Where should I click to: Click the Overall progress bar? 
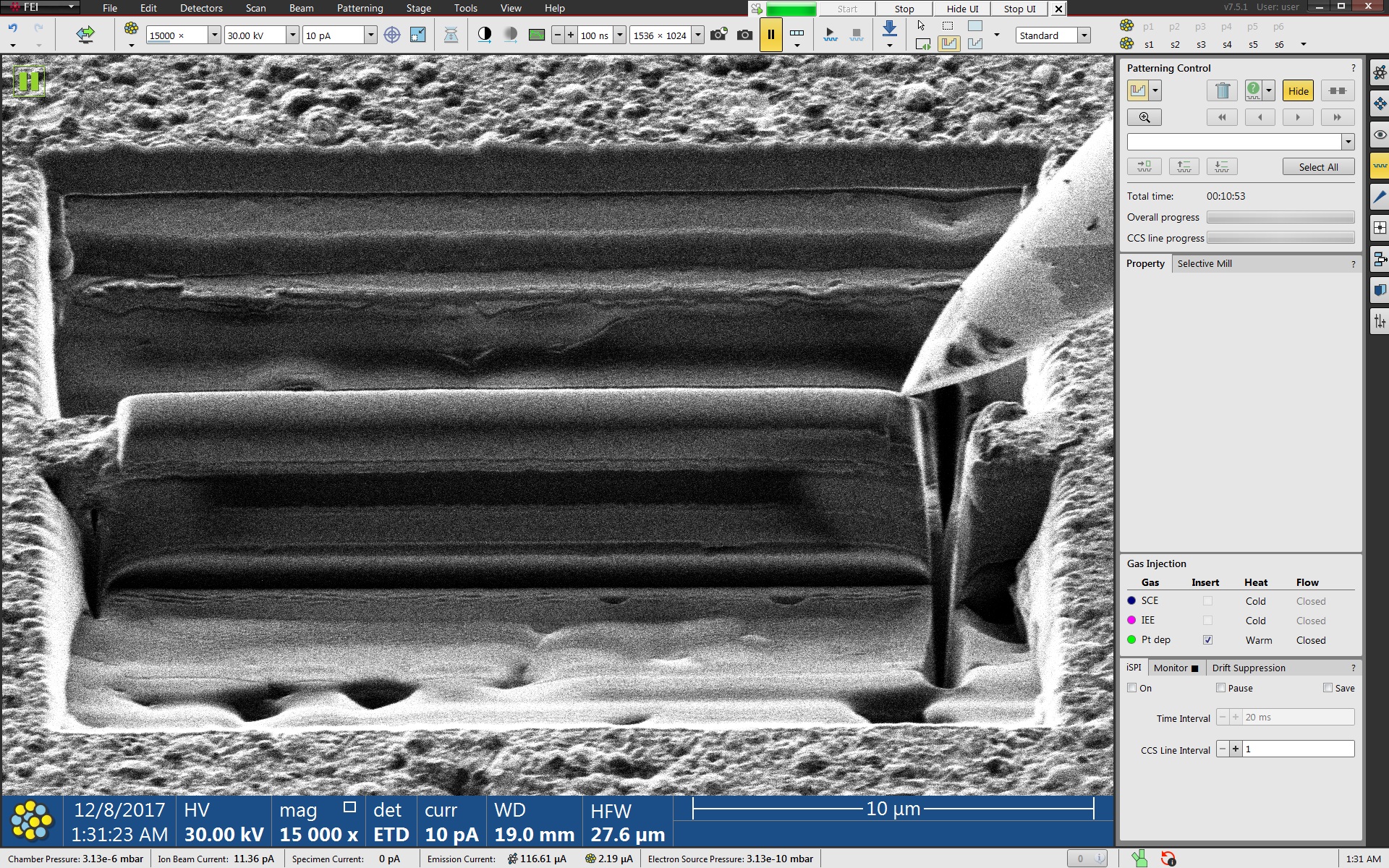coord(1280,217)
